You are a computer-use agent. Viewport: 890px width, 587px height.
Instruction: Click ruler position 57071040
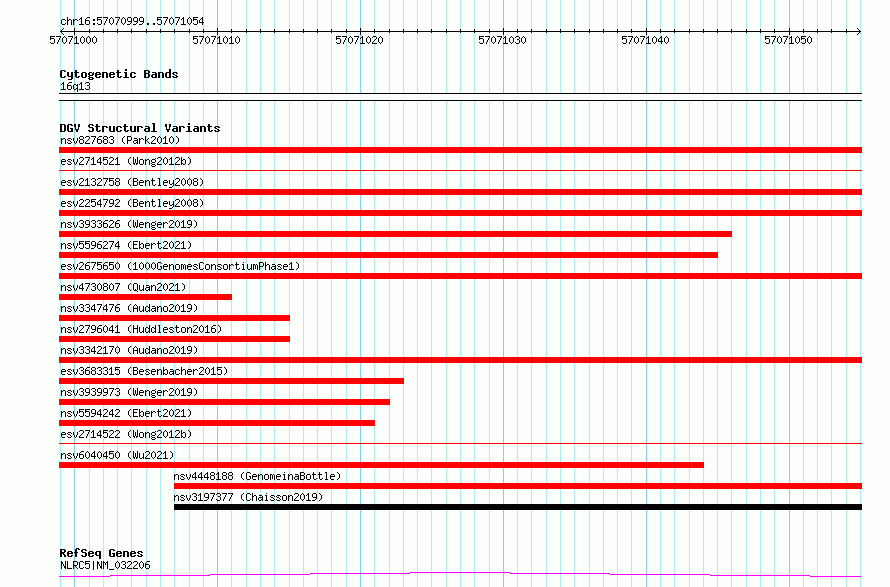(x=645, y=40)
